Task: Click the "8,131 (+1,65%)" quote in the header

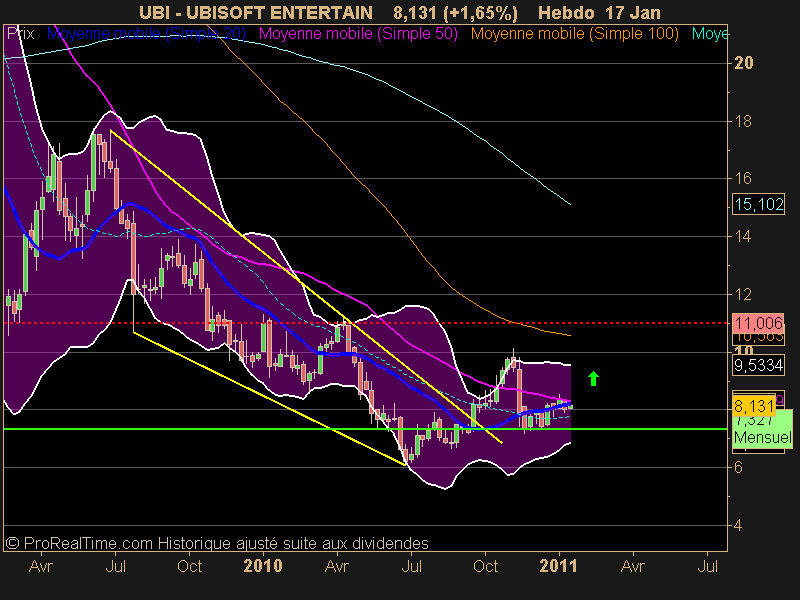Action: (456, 12)
